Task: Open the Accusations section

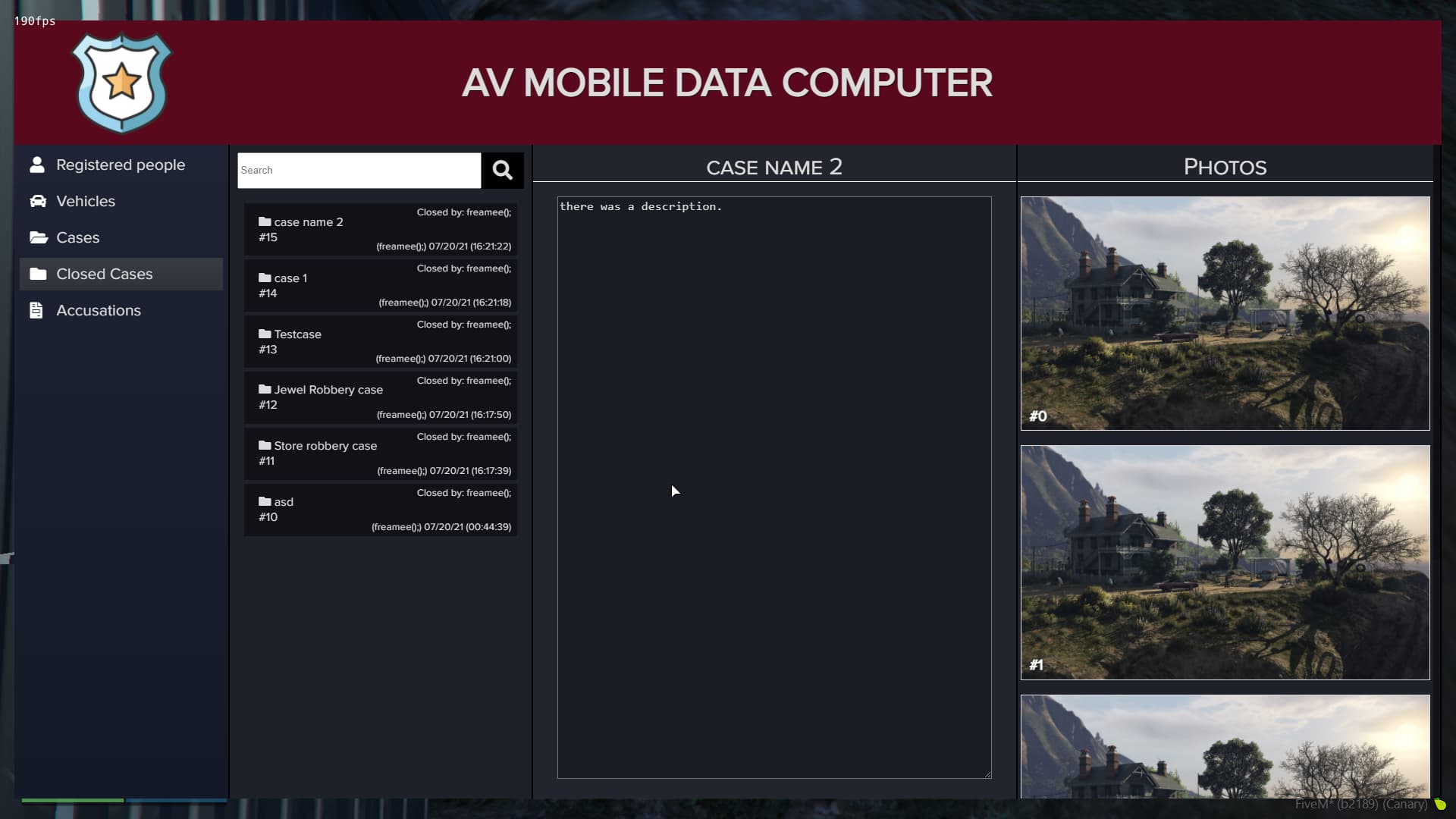Action: pyautogui.click(x=121, y=310)
